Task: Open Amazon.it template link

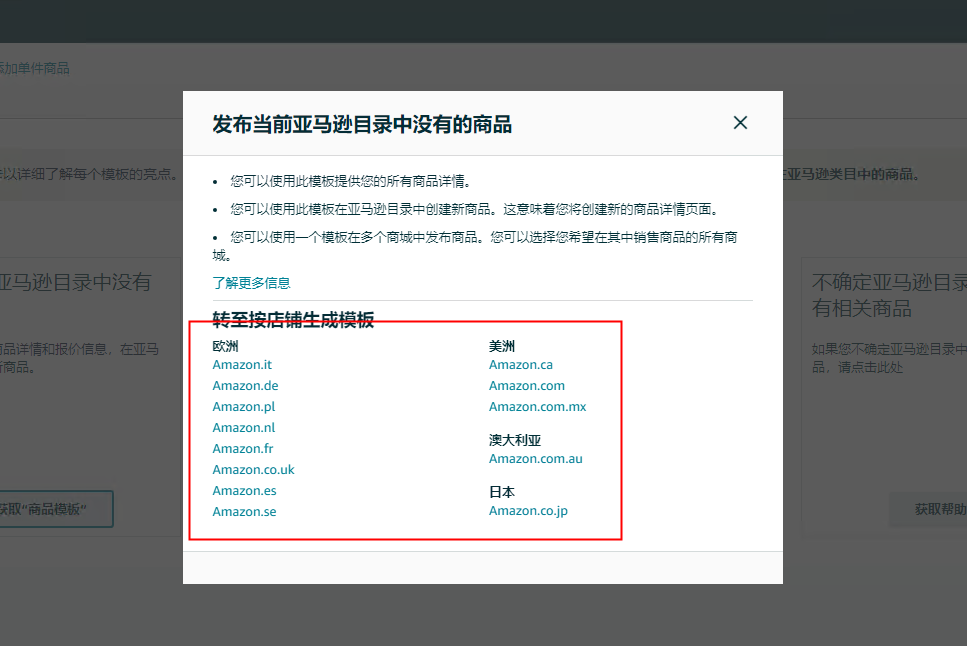Action: [x=242, y=365]
